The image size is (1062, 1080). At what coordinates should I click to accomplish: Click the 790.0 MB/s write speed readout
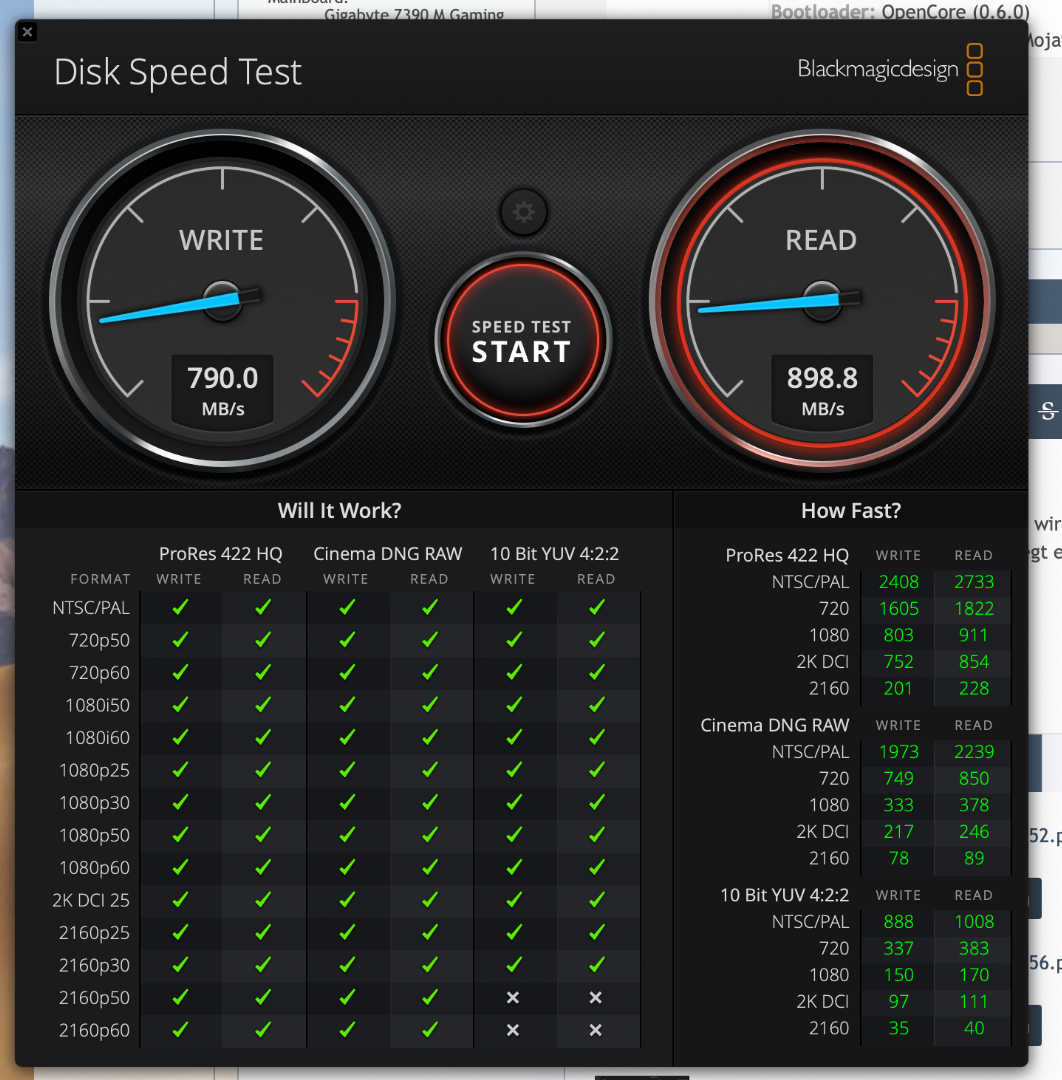click(x=222, y=391)
